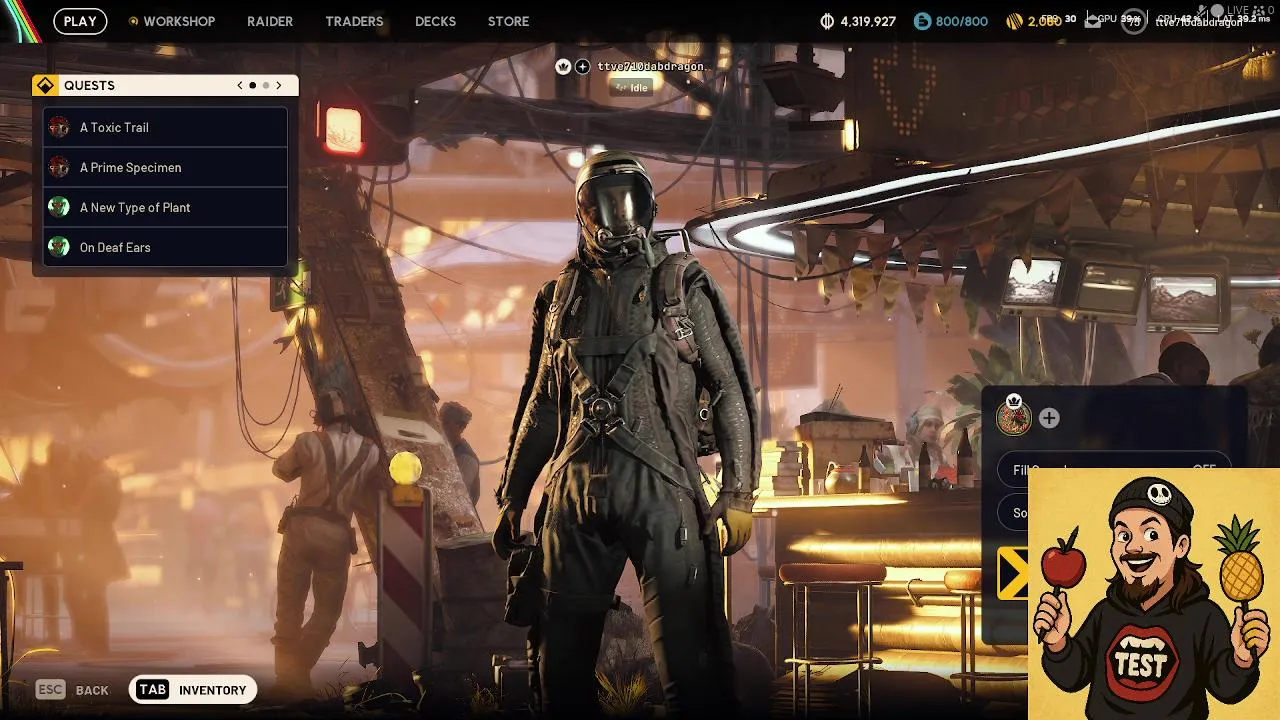This screenshot has height=720, width=1280.
Task: Click trader portrait icon on A New Type of Plant
Action: (59, 207)
